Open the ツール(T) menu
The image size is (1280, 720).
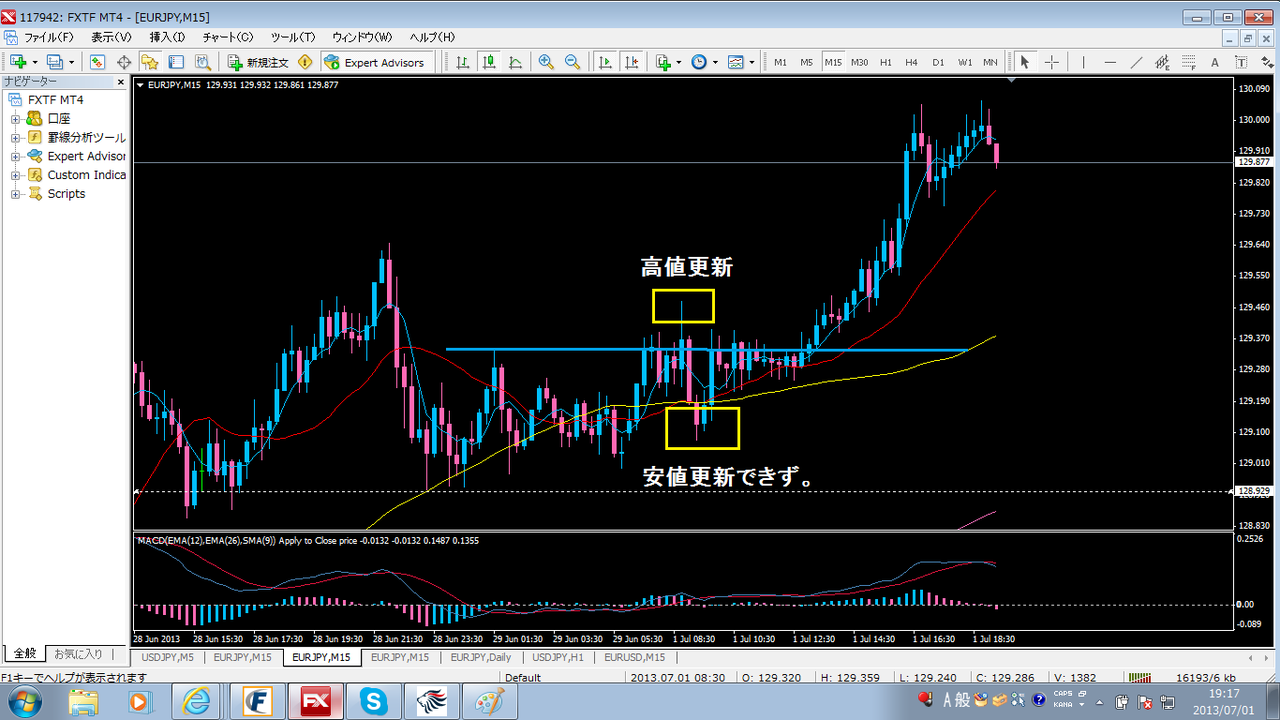pos(293,37)
